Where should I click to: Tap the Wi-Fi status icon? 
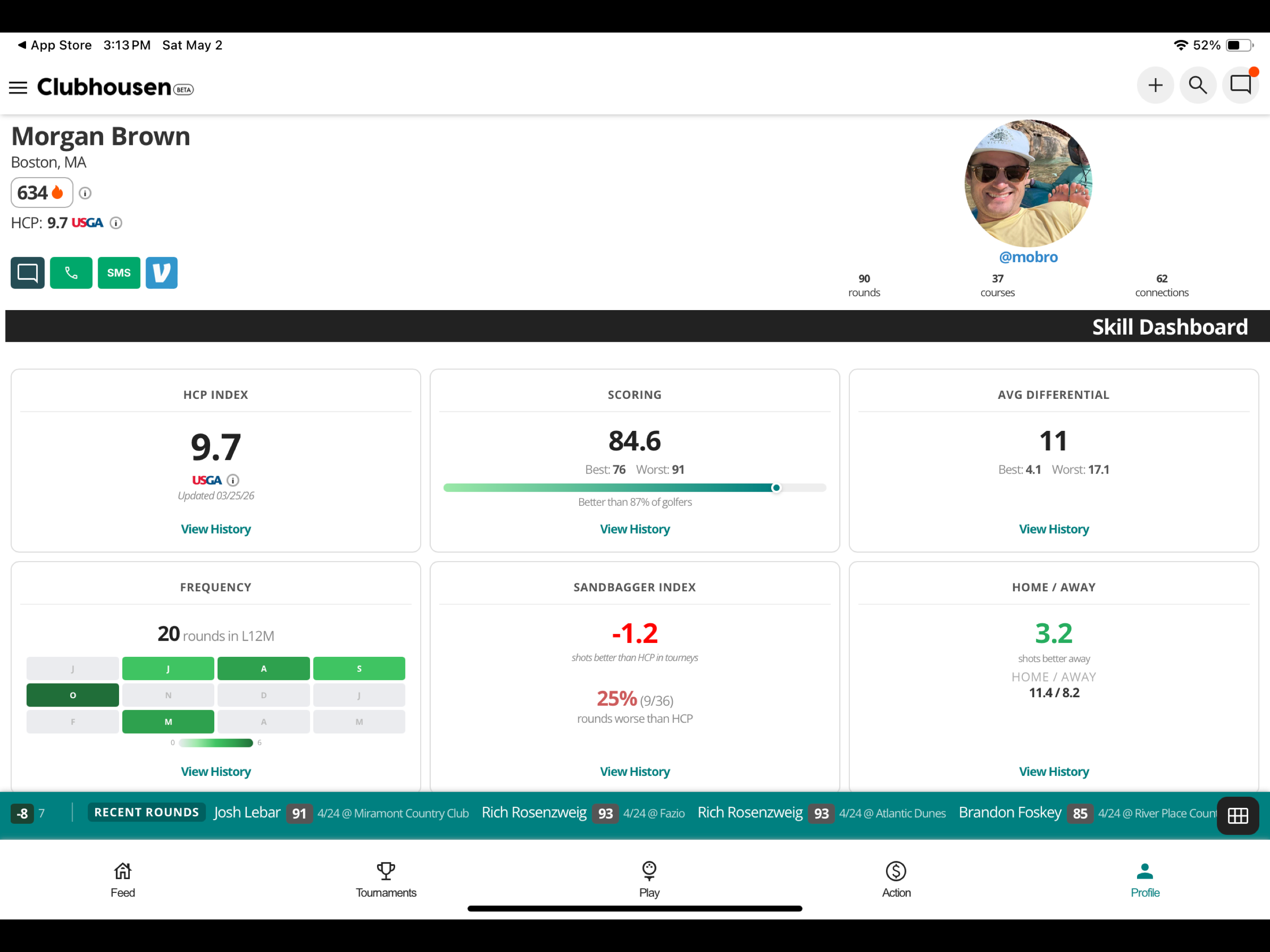click(1180, 45)
